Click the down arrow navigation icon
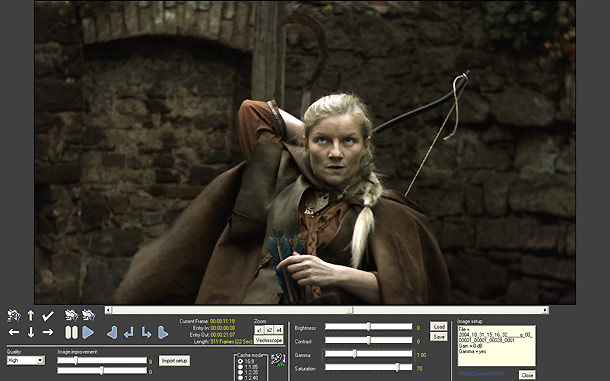 [x=31, y=332]
